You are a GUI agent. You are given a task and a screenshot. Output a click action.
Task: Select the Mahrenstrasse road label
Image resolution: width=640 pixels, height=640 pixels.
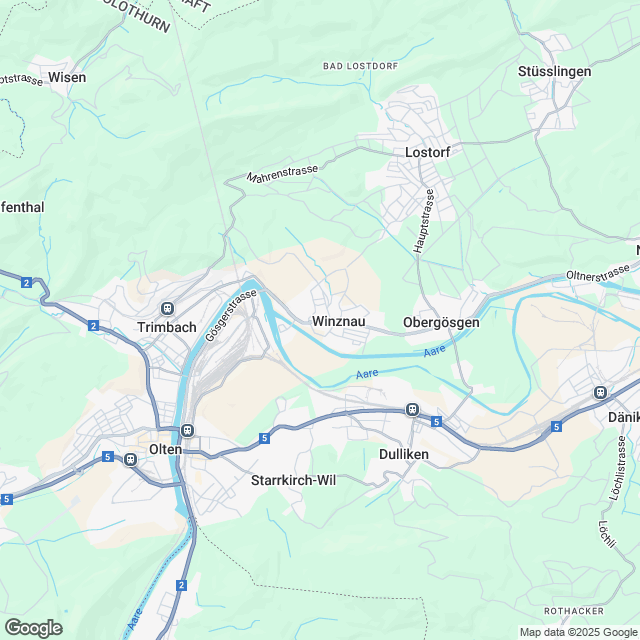(x=282, y=174)
